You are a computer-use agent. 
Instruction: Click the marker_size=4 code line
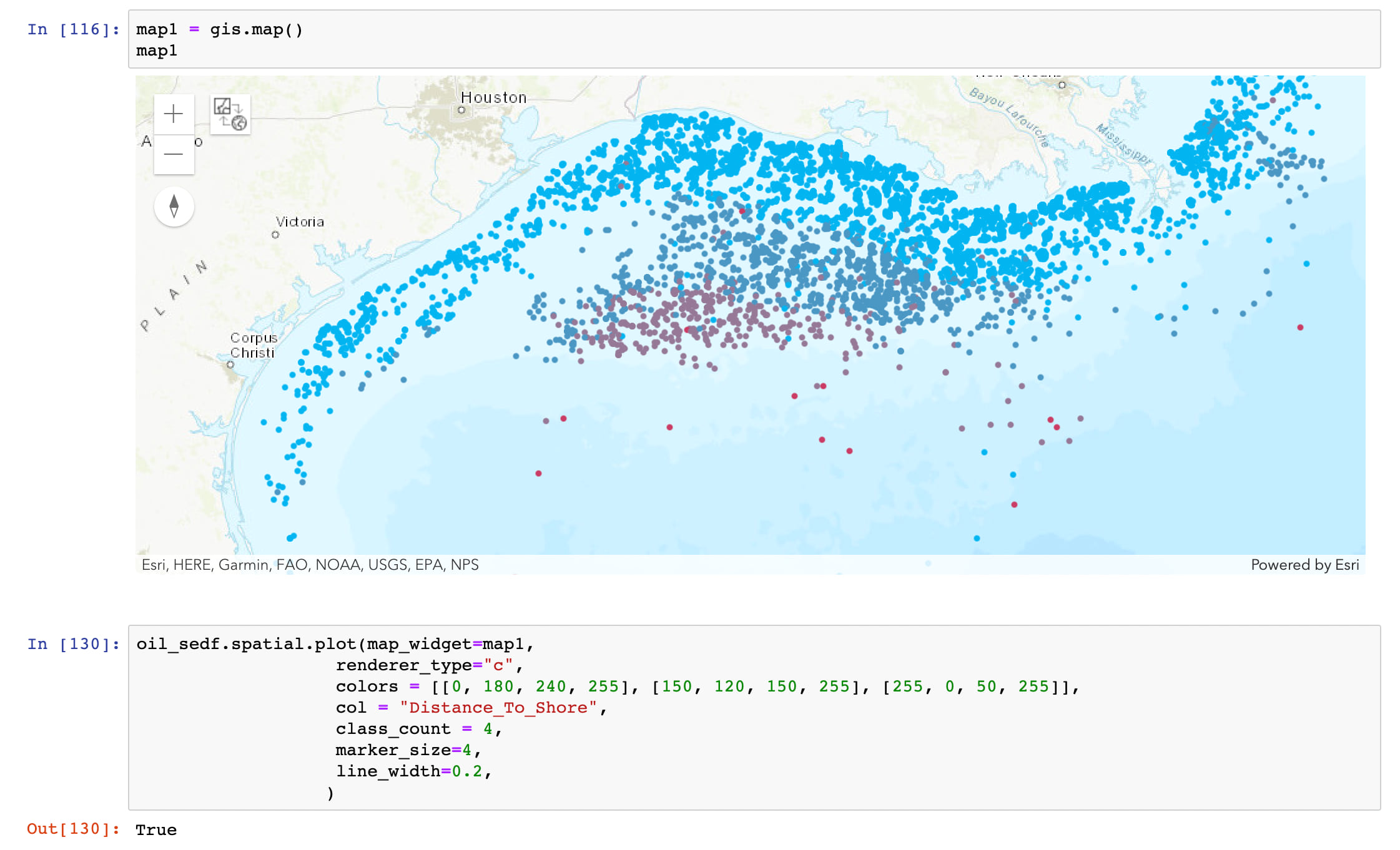(x=407, y=750)
